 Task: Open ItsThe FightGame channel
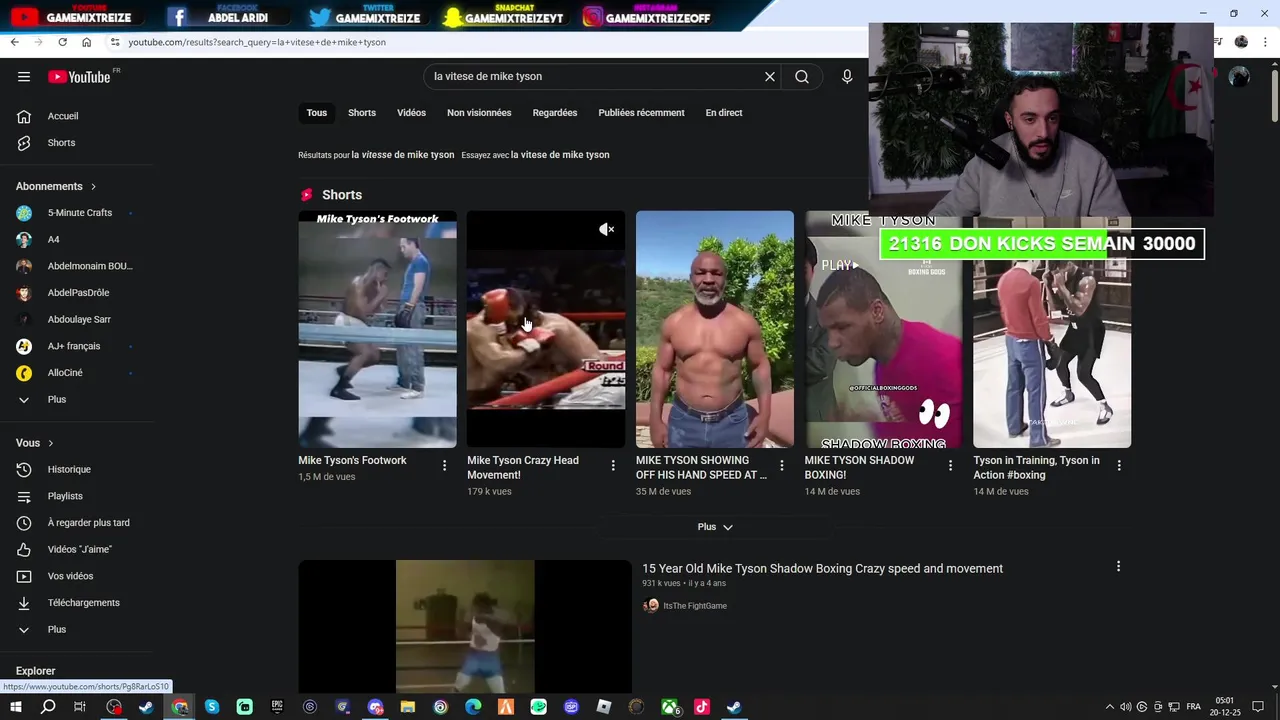pyautogui.click(x=695, y=606)
